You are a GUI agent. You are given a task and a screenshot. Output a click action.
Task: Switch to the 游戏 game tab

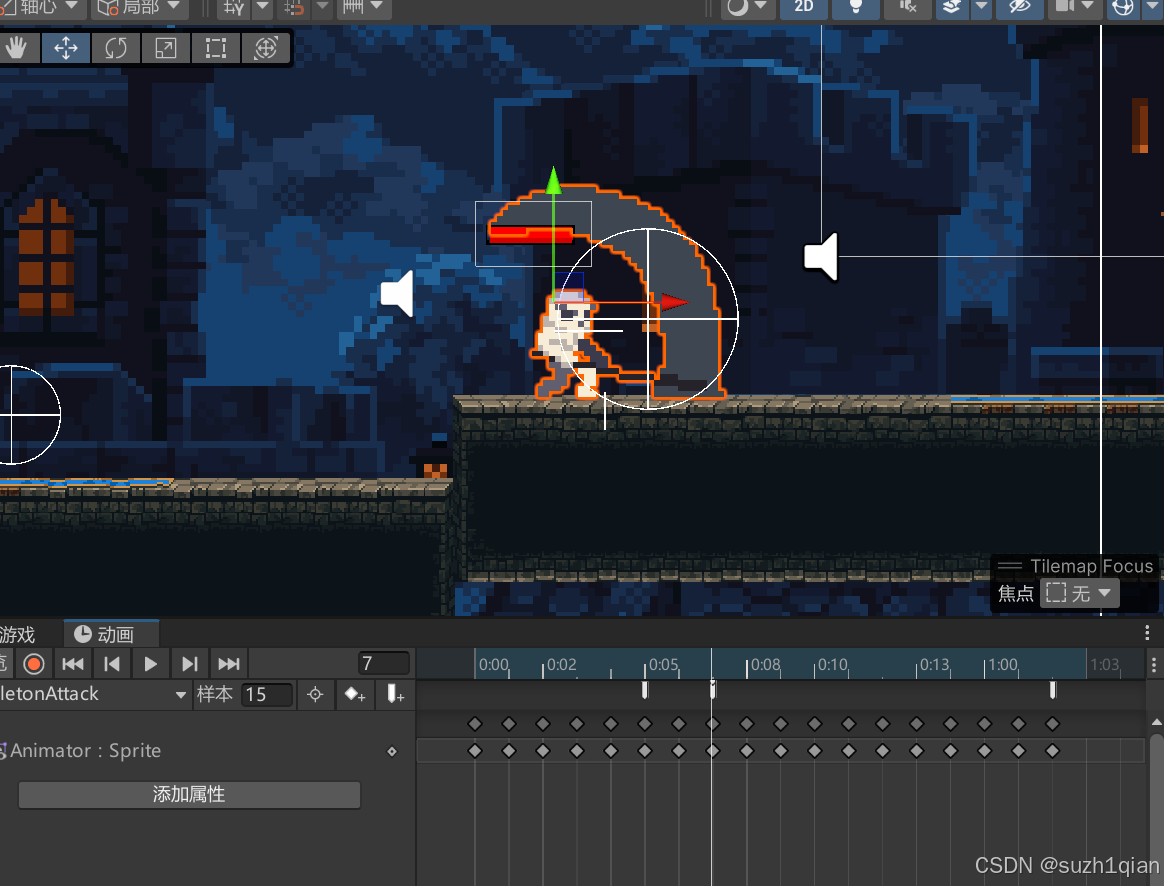[x=19, y=635]
